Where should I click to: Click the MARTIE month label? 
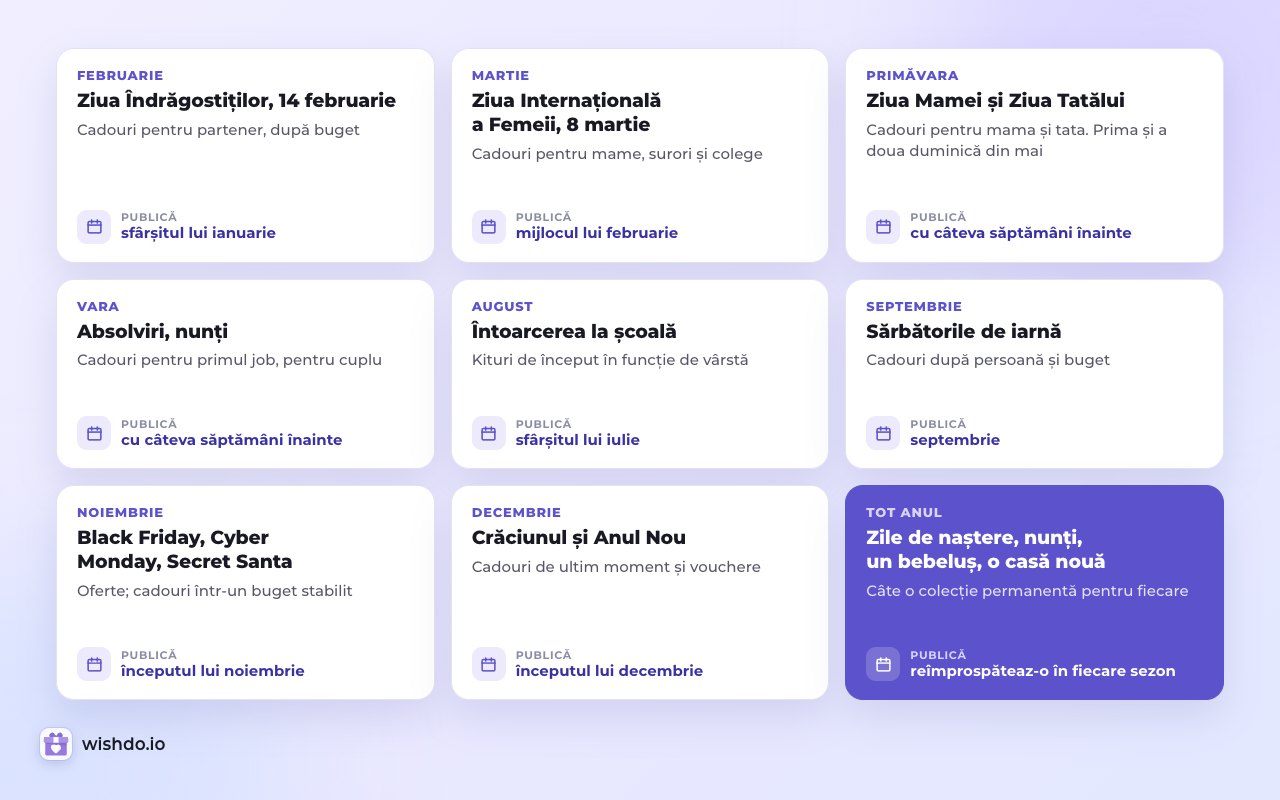[x=500, y=75]
